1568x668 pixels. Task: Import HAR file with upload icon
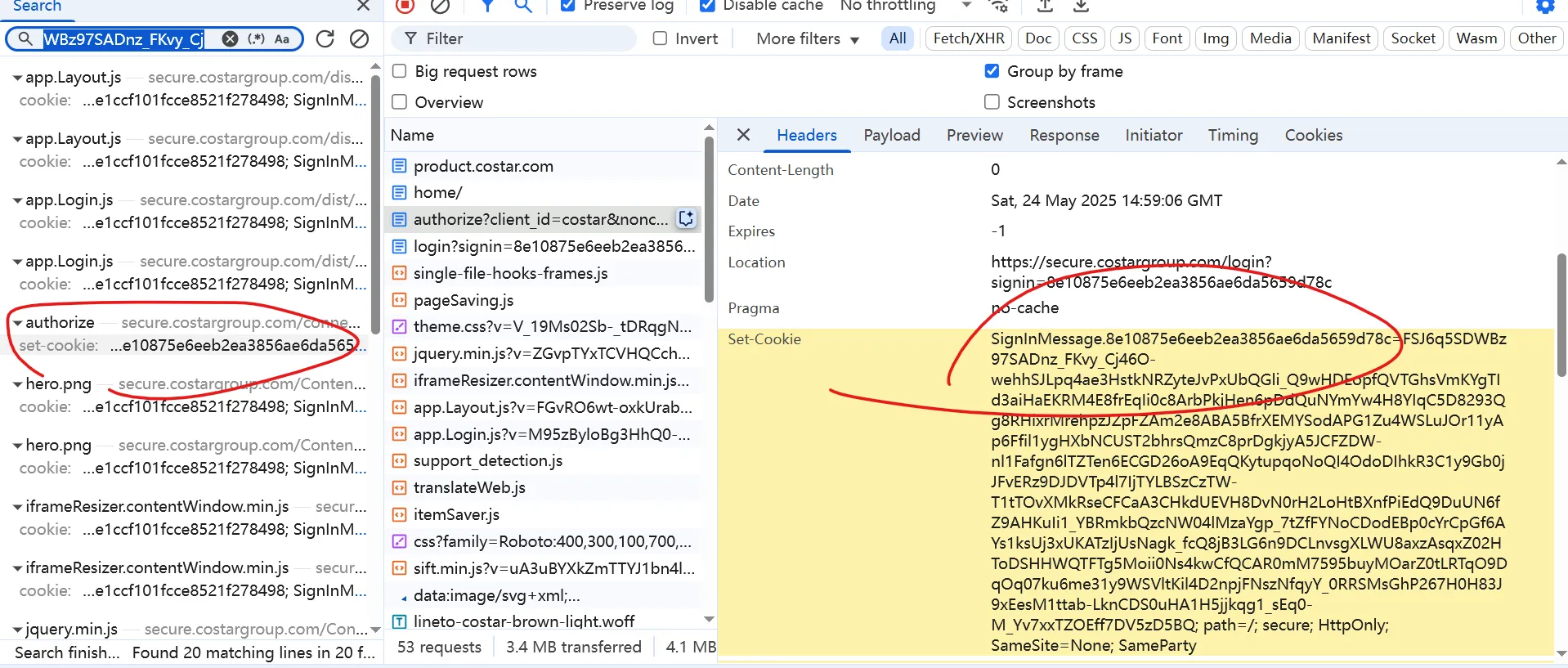click(1045, 6)
